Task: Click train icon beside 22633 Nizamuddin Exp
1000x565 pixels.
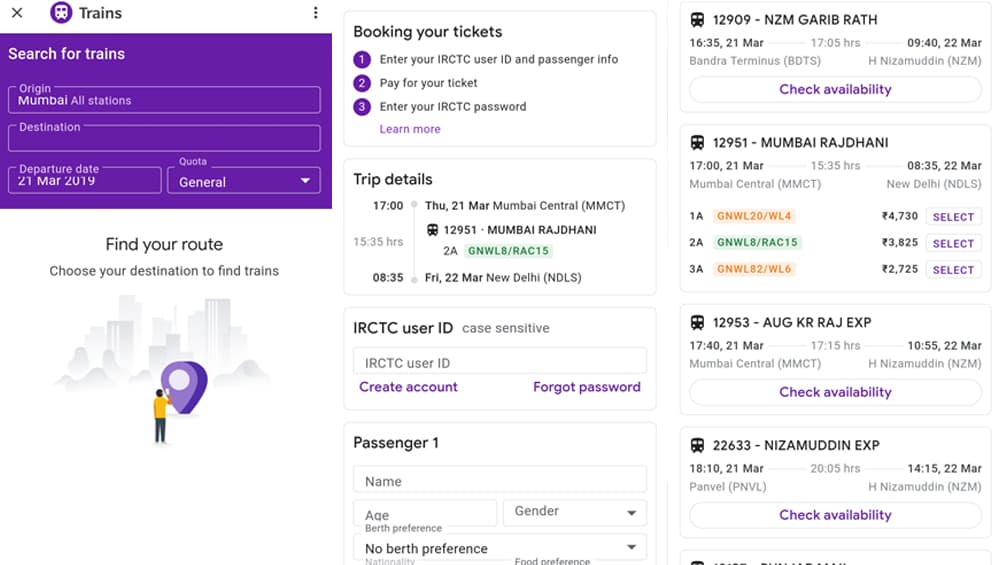Action: tap(697, 445)
